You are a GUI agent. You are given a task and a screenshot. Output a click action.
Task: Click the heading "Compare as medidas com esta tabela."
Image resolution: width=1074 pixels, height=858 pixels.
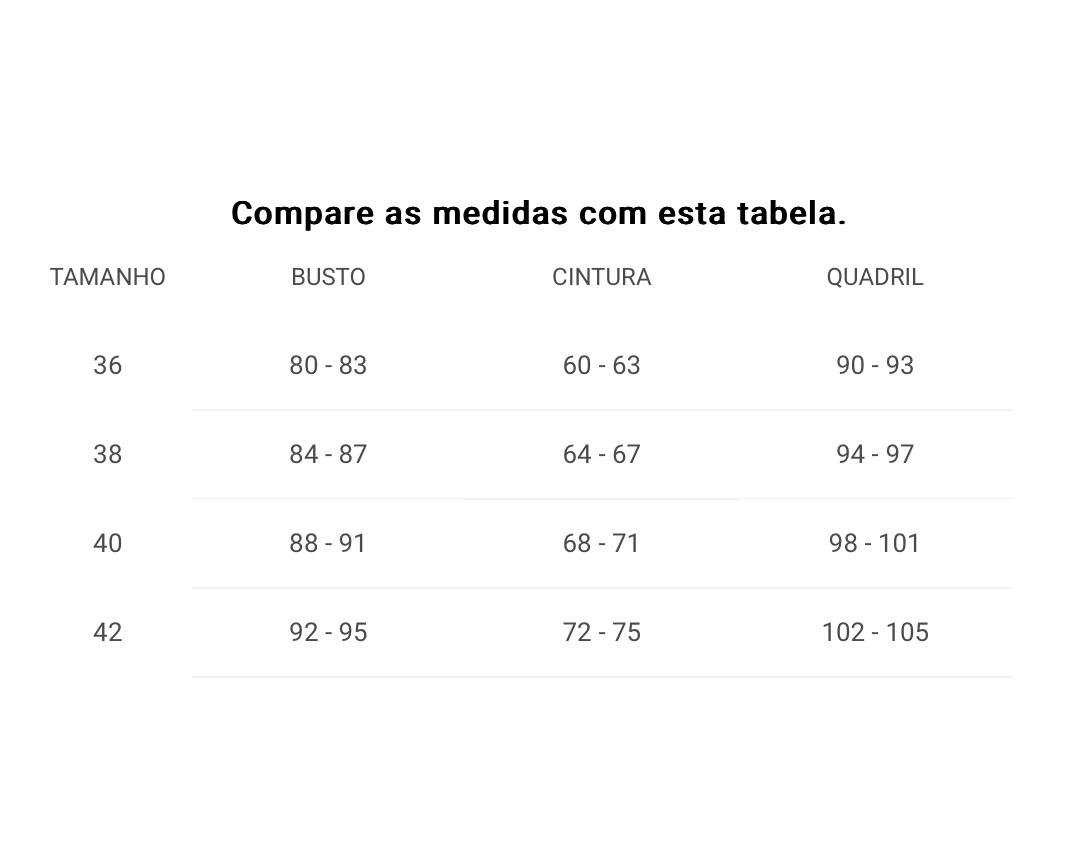point(538,213)
